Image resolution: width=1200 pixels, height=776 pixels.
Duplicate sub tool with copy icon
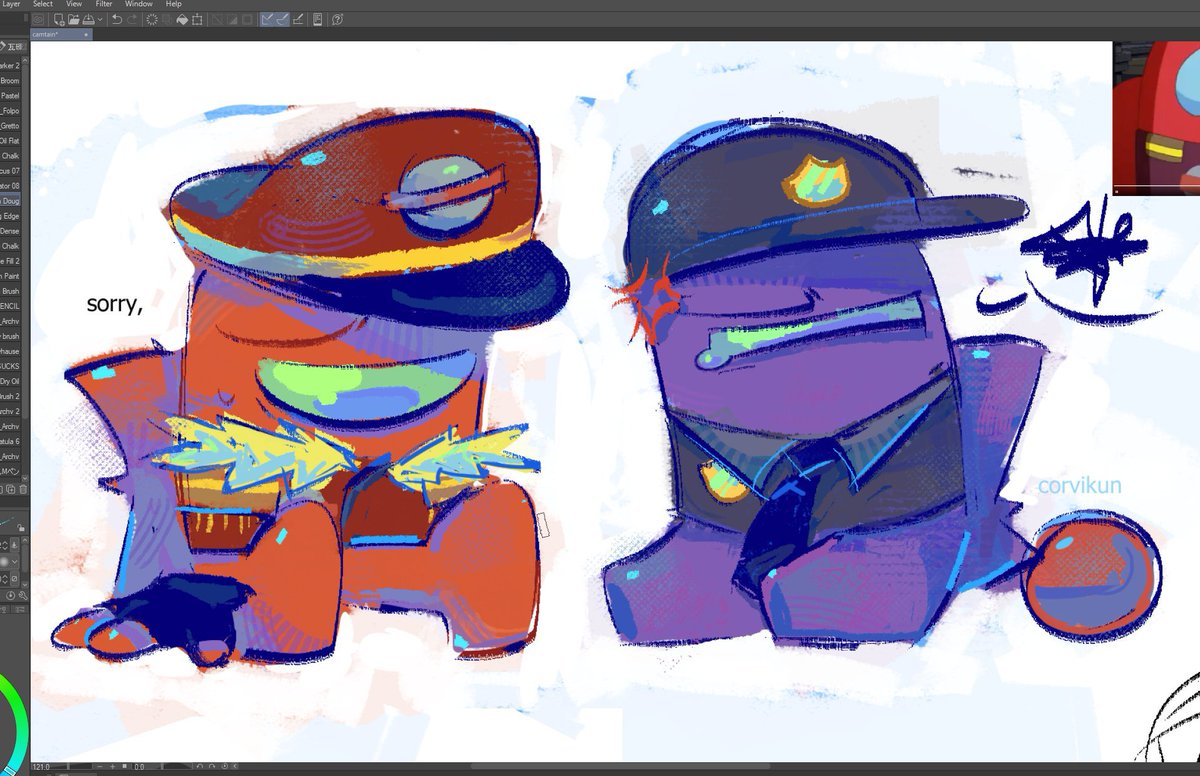11,489
